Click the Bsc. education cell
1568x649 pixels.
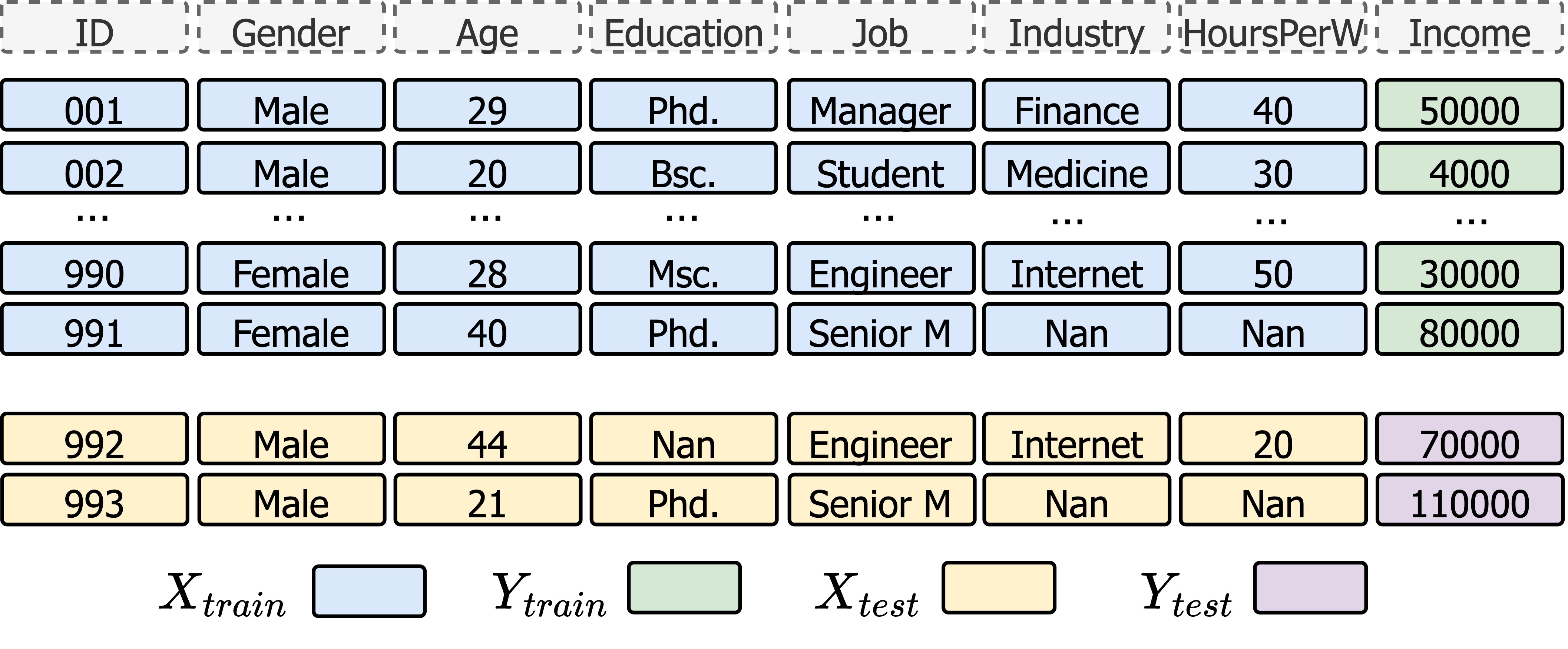683,169
